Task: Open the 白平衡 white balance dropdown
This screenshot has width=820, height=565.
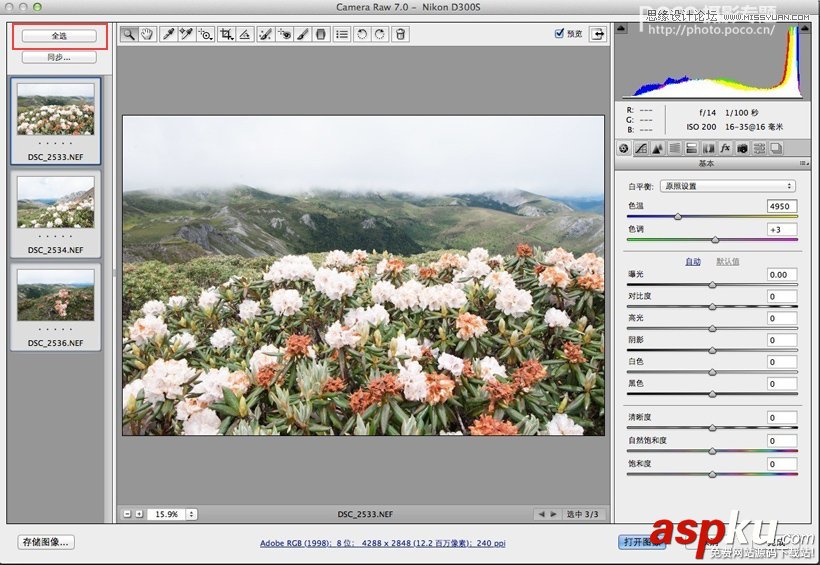Action: 727,186
